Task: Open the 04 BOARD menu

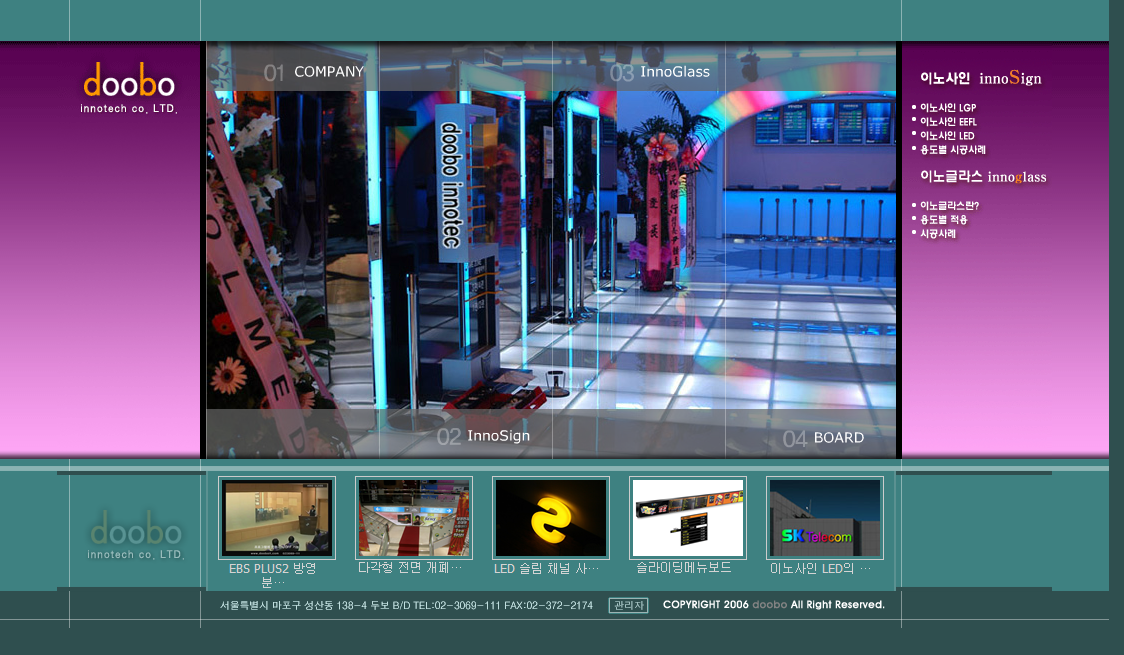Action: click(x=824, y=438)
